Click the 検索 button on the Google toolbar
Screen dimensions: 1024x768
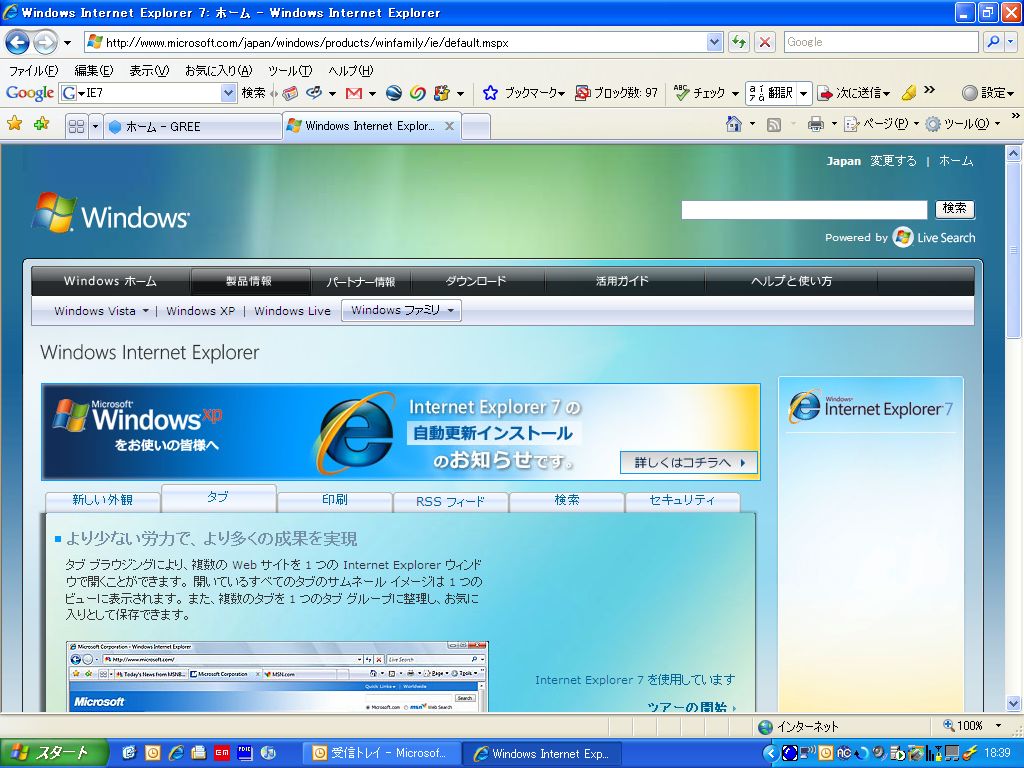click(x=253, y=93)
